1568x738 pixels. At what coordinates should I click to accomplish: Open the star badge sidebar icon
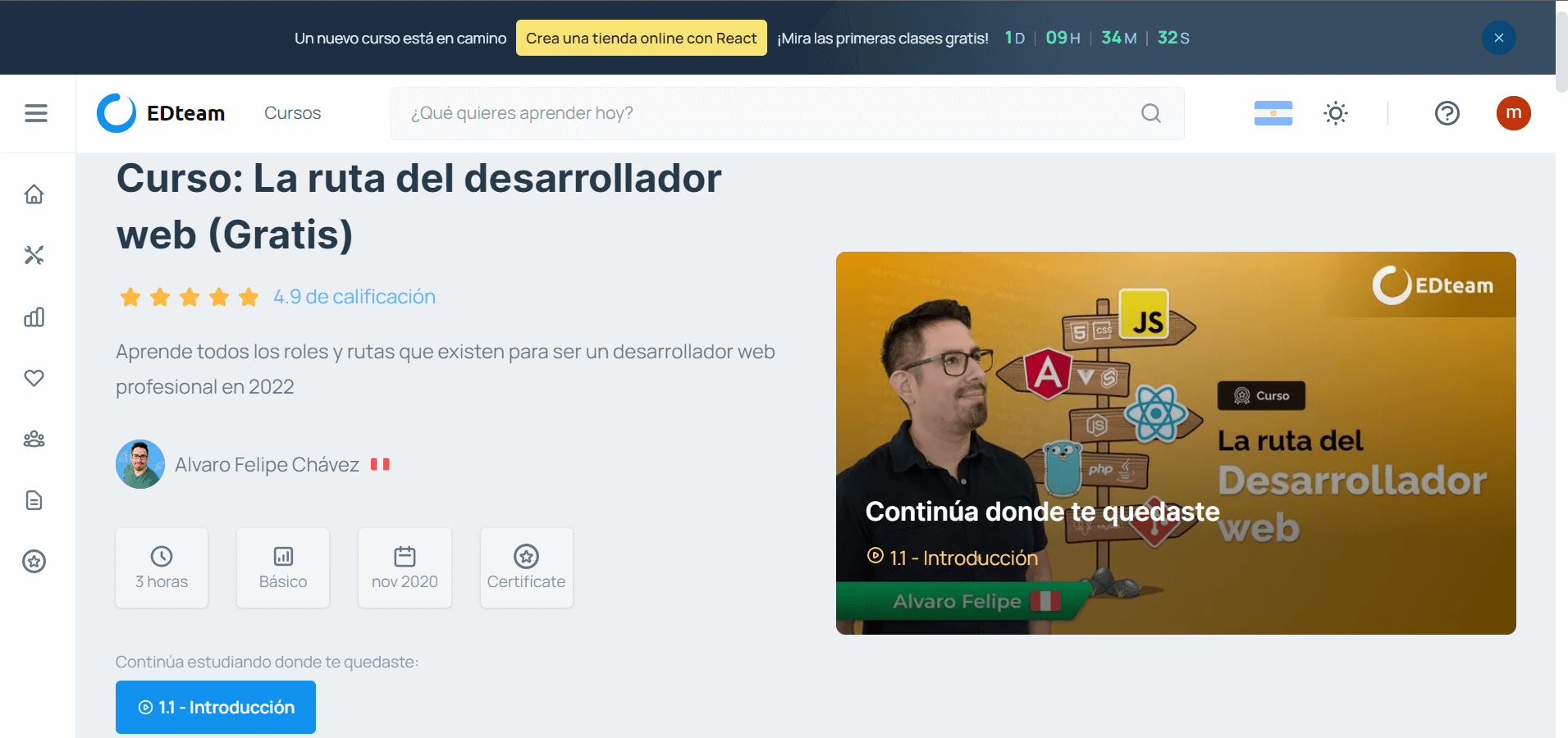click(34, 562)
